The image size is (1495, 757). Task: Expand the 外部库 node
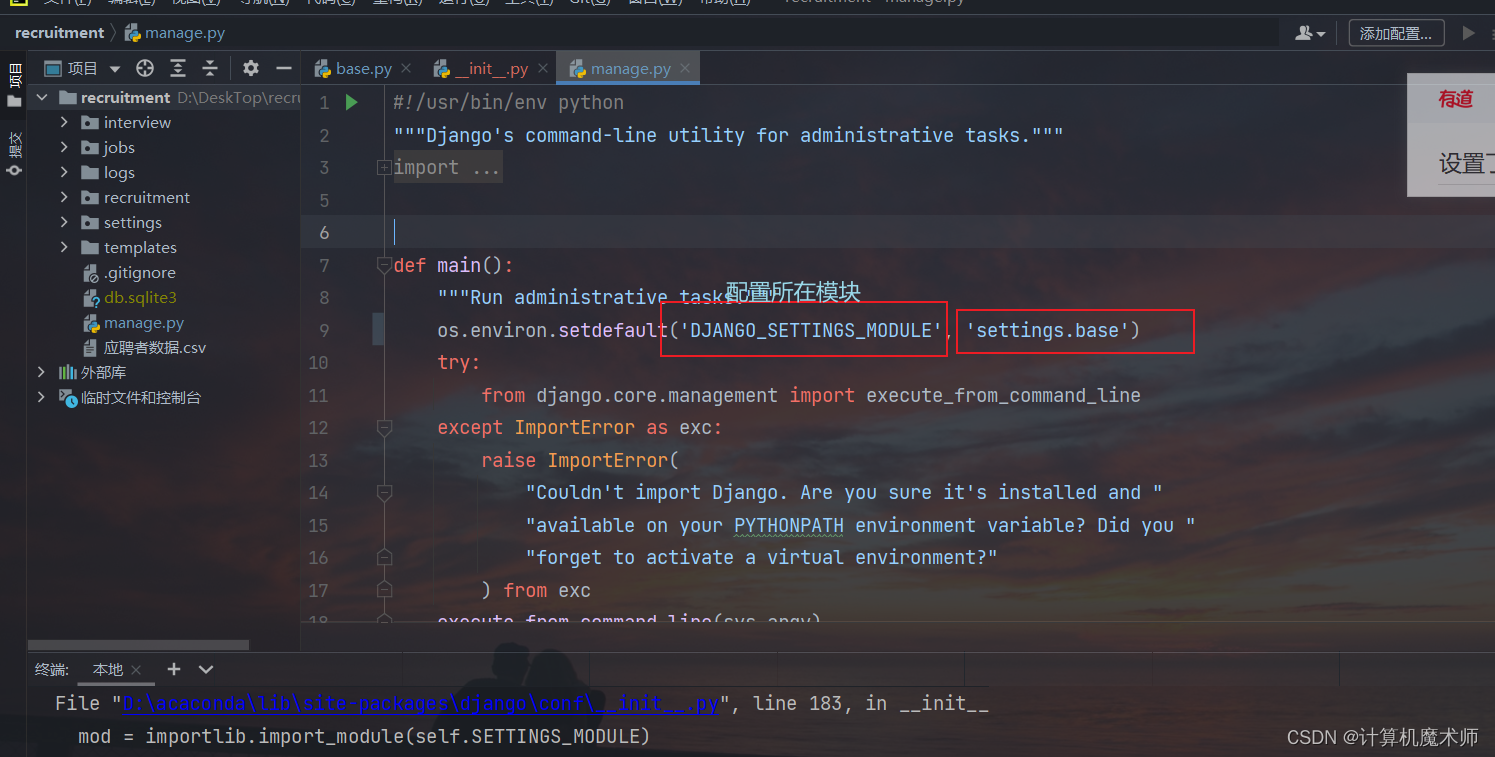[41, 372]
